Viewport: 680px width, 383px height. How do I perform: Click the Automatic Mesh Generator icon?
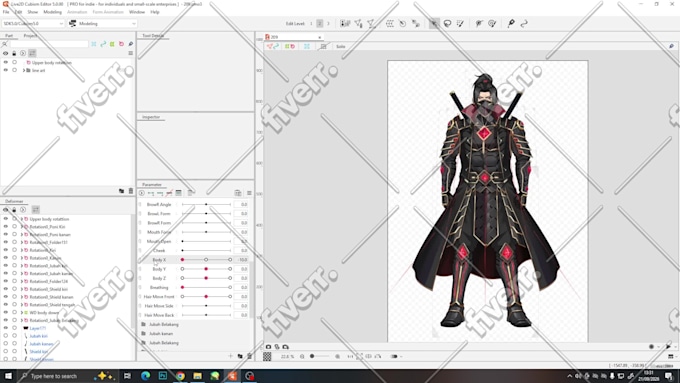pyautogui.click(x=371, y=23)
